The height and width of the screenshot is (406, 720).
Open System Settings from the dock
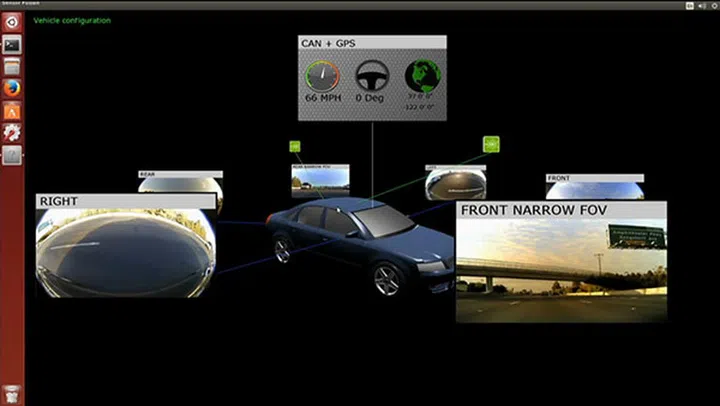[13, 132]
